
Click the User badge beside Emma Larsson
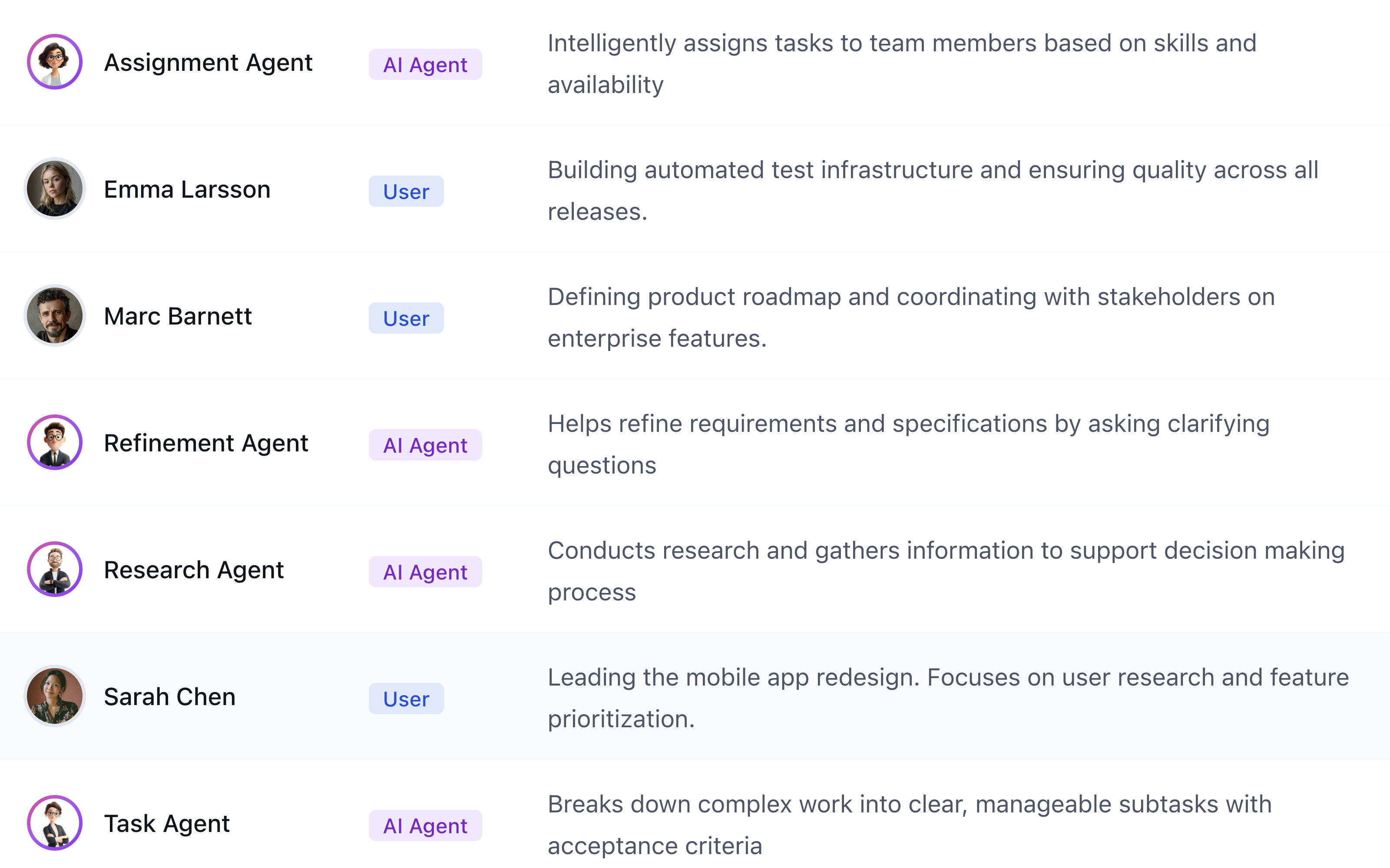click(406, 192)
